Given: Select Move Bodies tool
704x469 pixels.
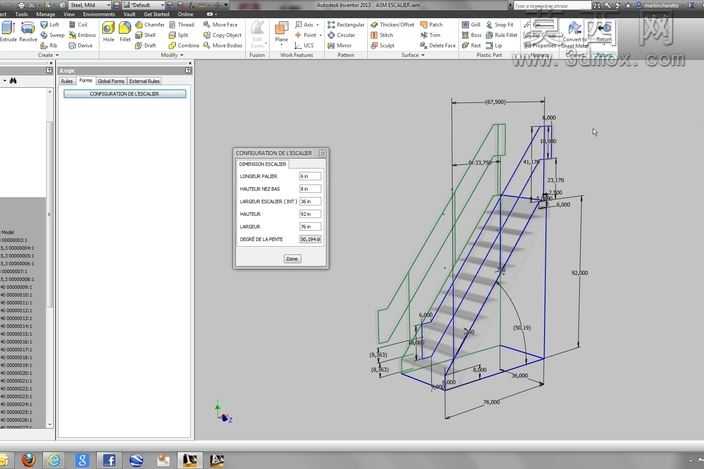Looking at the screenshot, I should 222,45.
